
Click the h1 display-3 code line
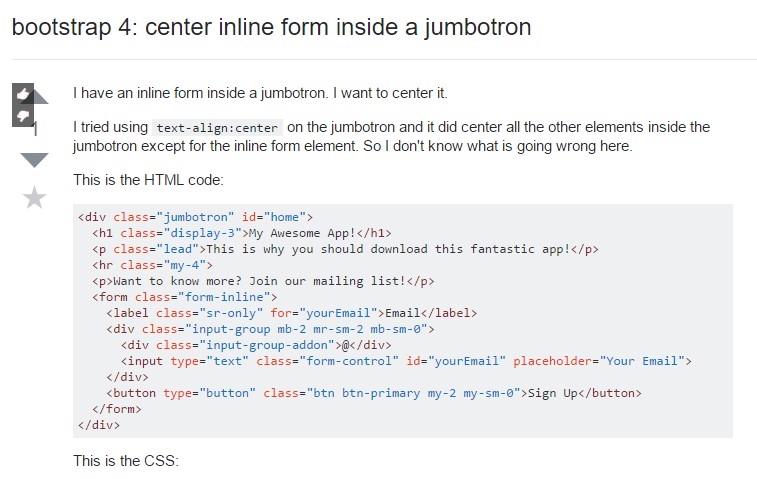[x=241, y=233]
